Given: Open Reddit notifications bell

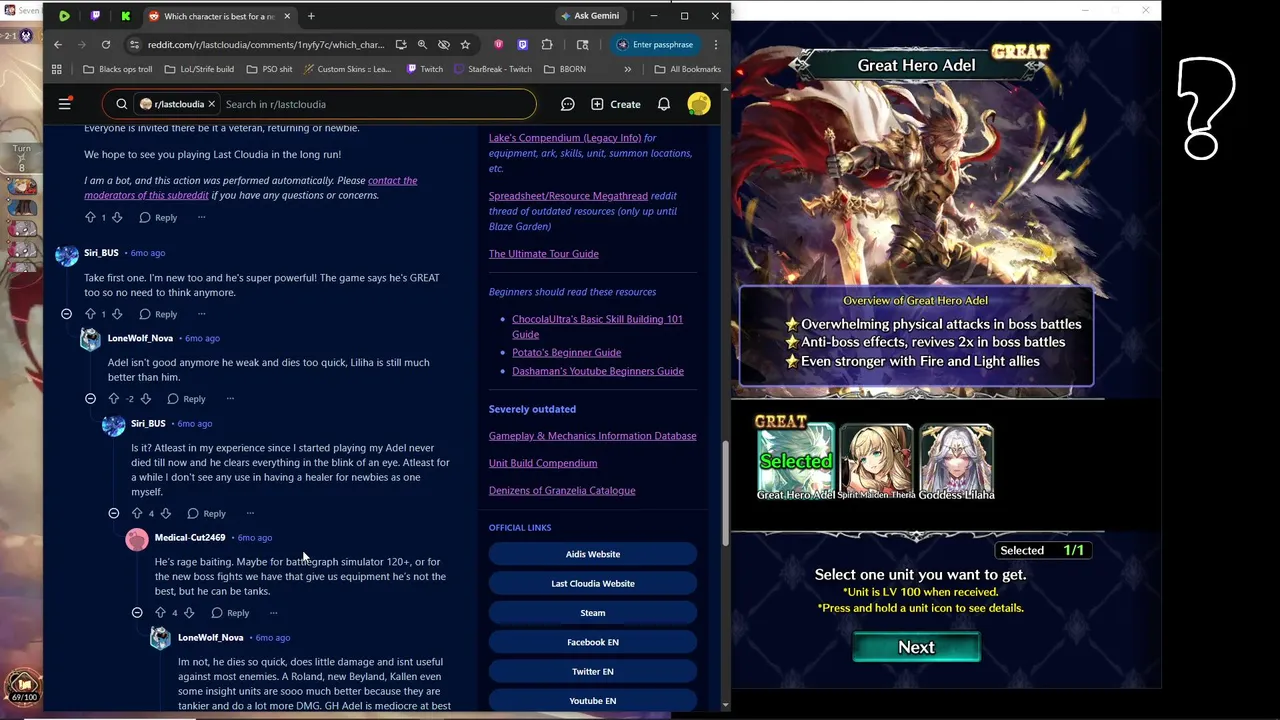Looking at the screenshot, I should pos(663,104).
